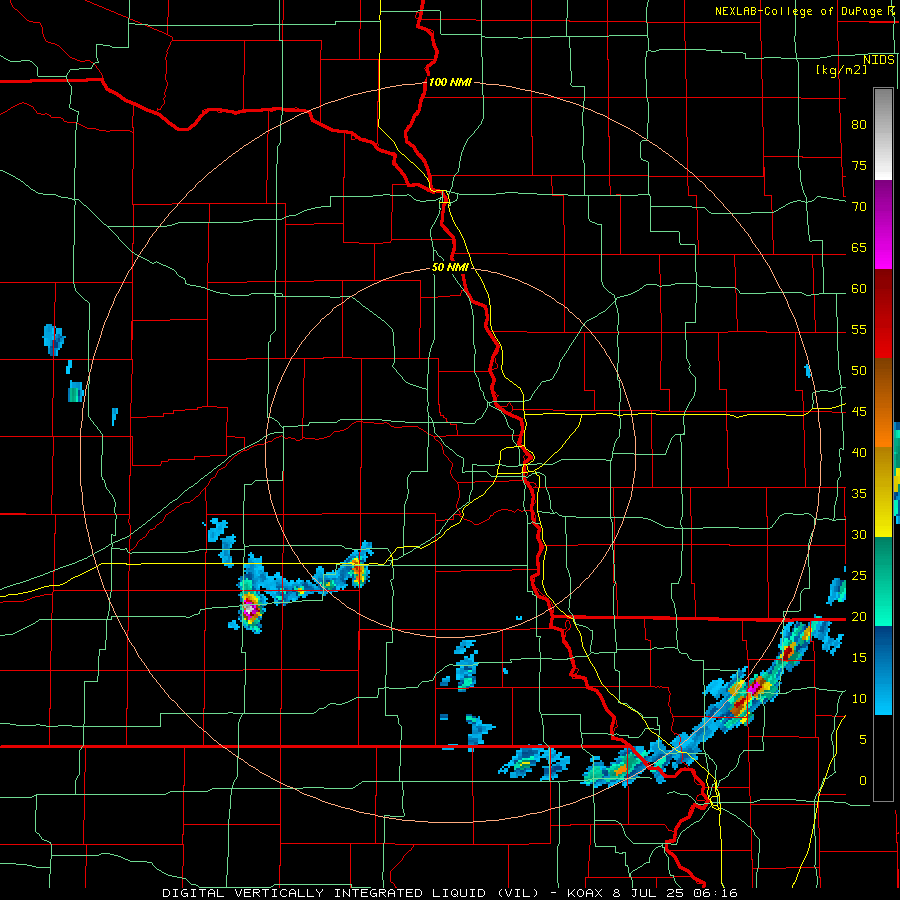Click the scale value 25

coord(859,575)
